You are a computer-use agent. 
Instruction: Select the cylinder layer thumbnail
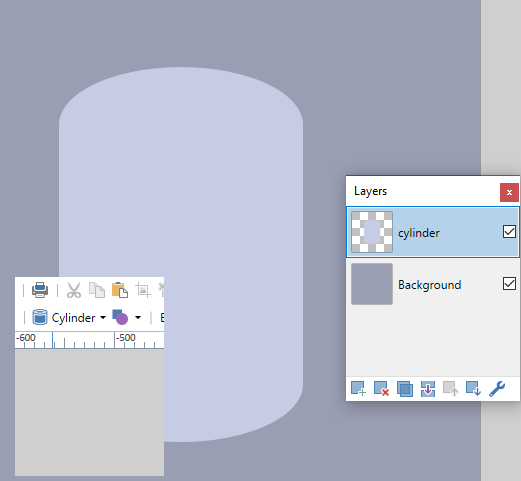372,232
